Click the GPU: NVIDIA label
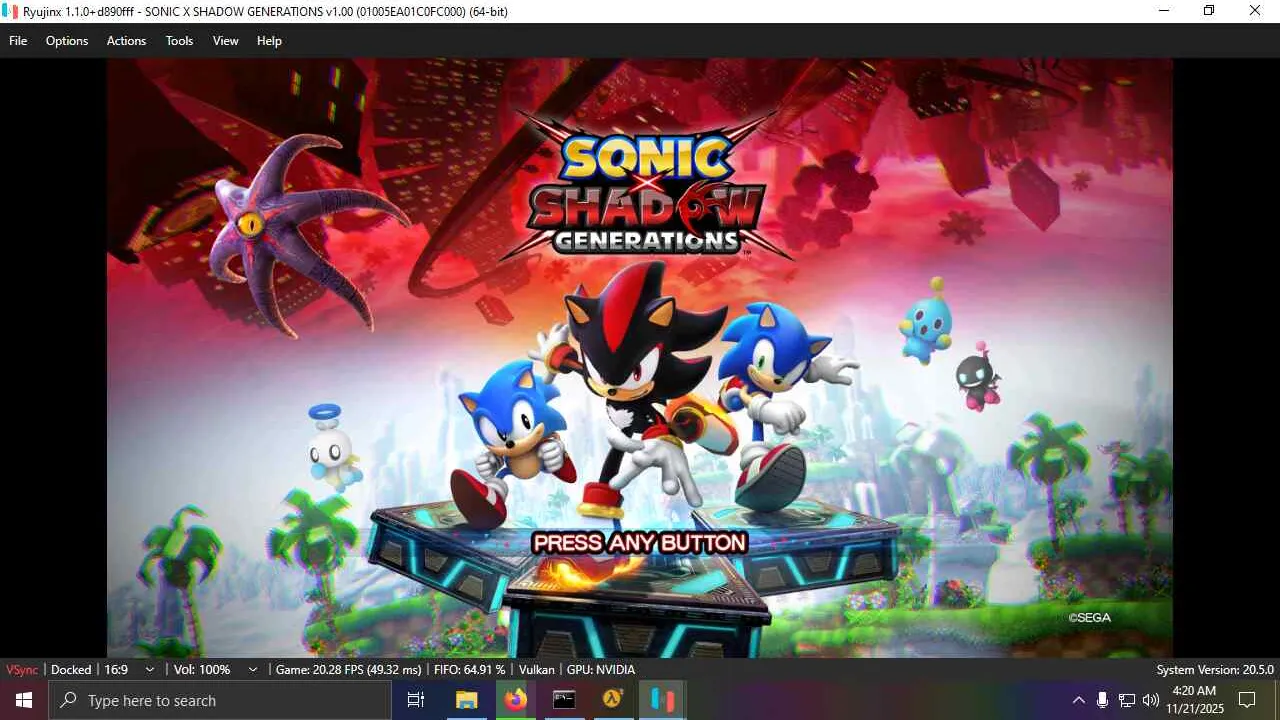This screenshot has width=1280, height=720. click(x=601, y=670)
